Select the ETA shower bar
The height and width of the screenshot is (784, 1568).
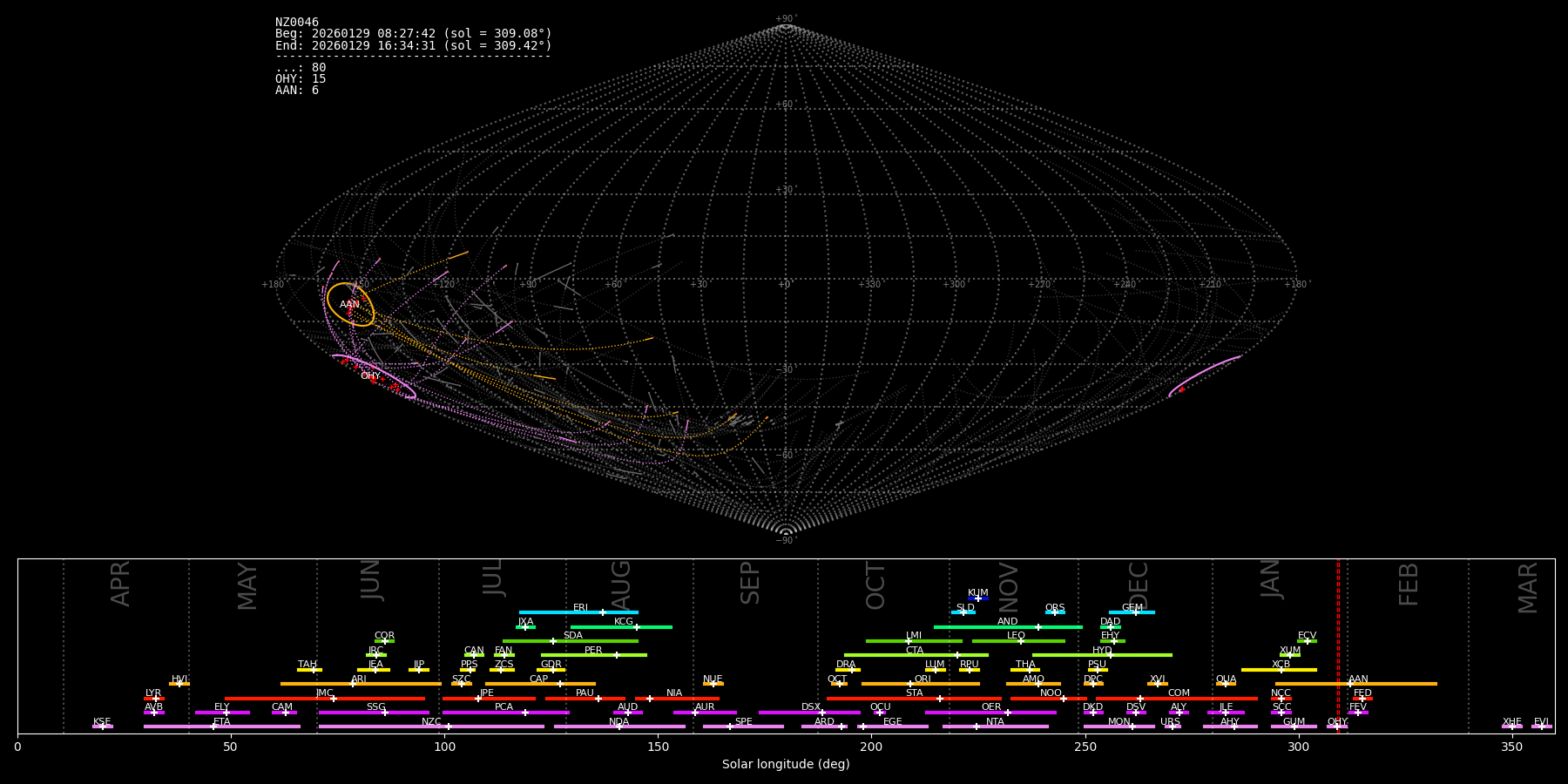click(x=222, y=727)
